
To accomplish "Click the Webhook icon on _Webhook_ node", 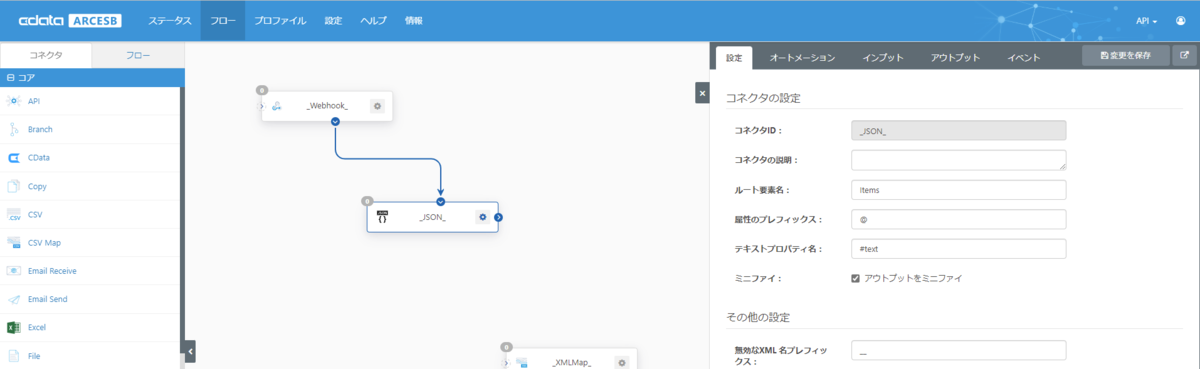I will [277, 106].
